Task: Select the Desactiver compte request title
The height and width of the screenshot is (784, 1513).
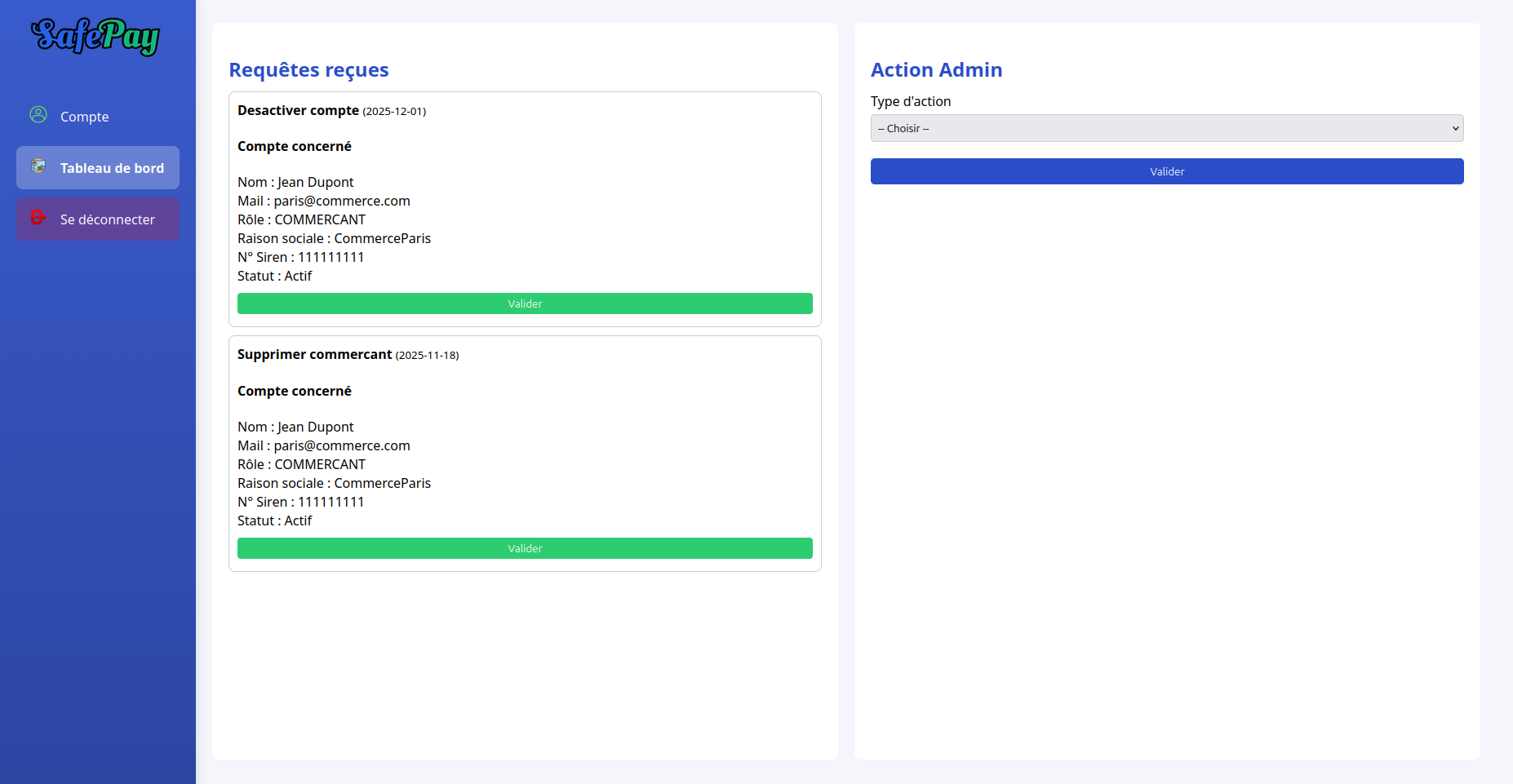Action: 298,110
